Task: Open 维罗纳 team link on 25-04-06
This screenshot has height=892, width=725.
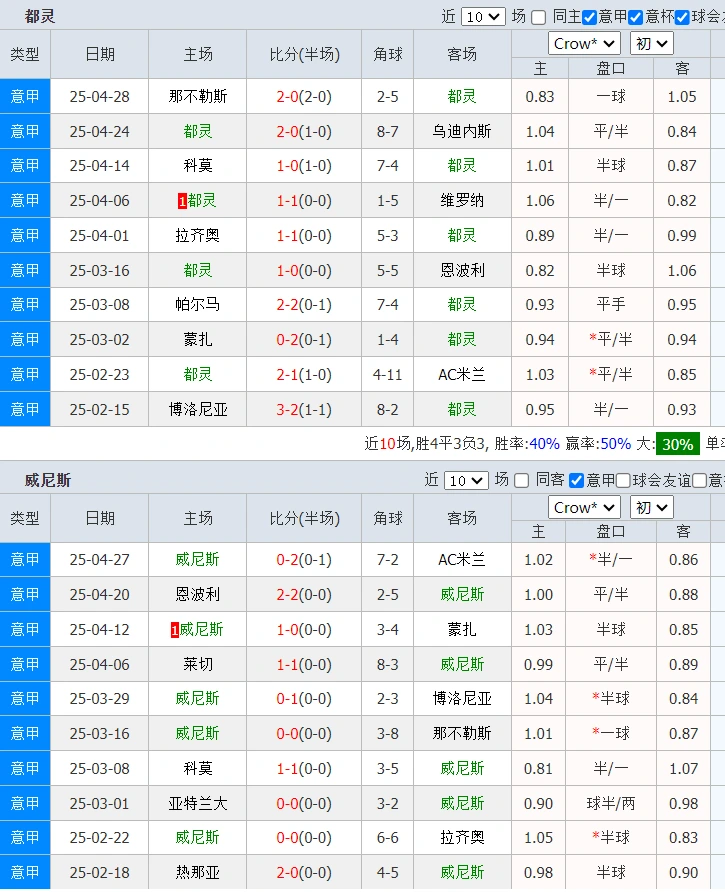Action: [x=462, y=201]
